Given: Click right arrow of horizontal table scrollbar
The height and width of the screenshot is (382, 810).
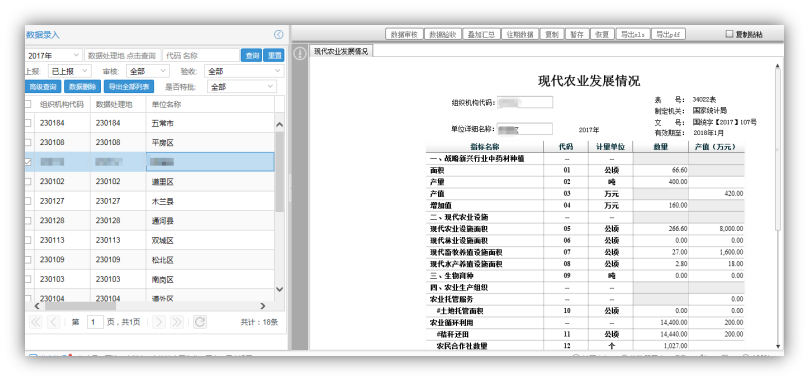Looking at the screenshot, I should 262,306.
